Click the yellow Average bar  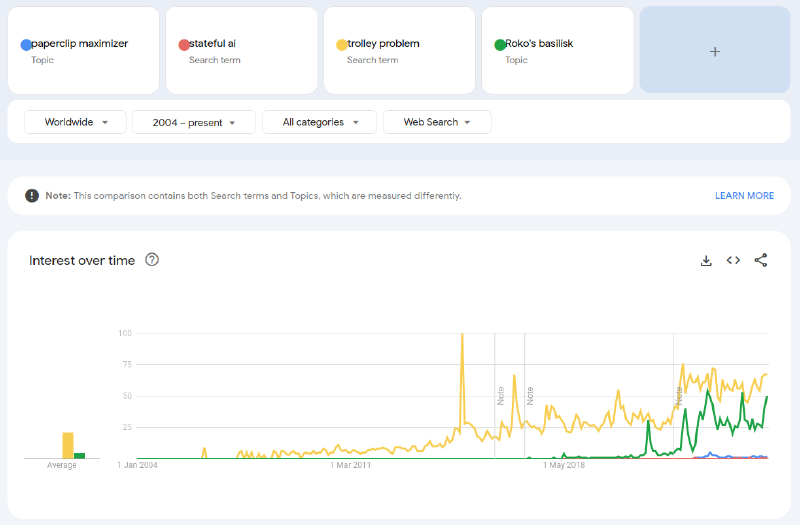pyautogui.click(x=68, y=445)
